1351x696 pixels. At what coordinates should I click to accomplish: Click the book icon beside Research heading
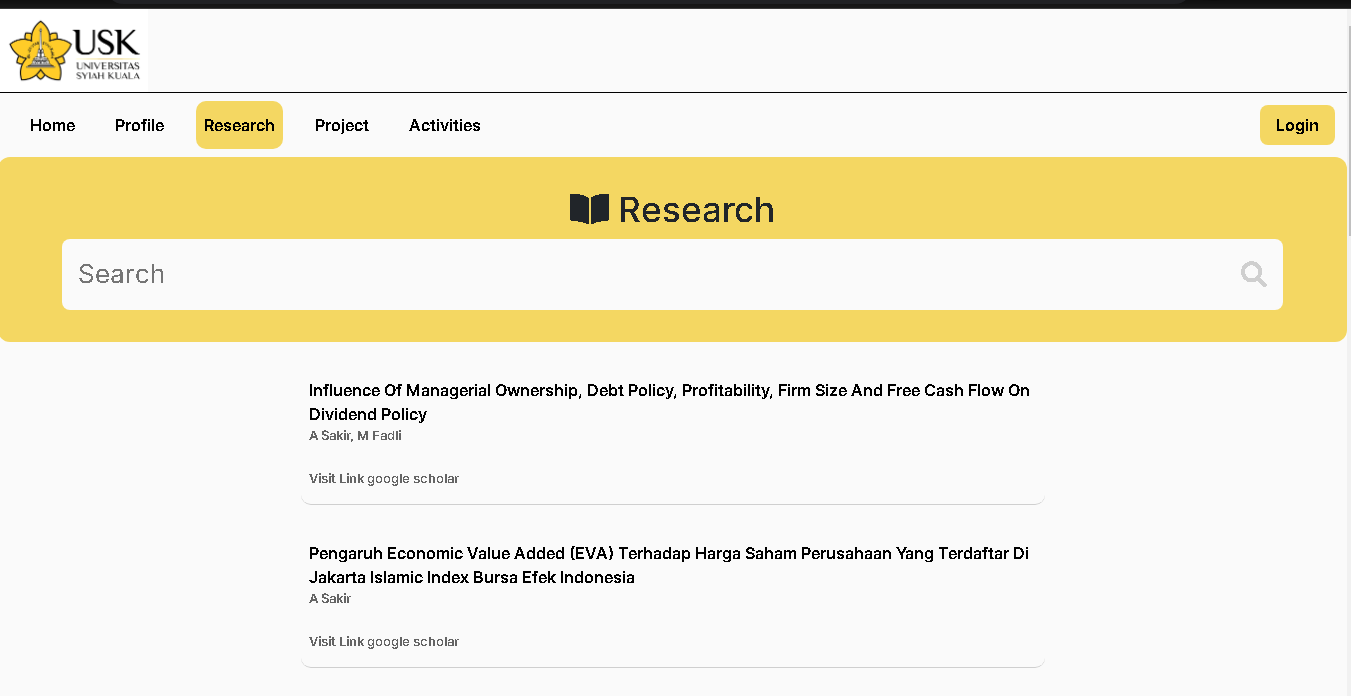(589, 209)
